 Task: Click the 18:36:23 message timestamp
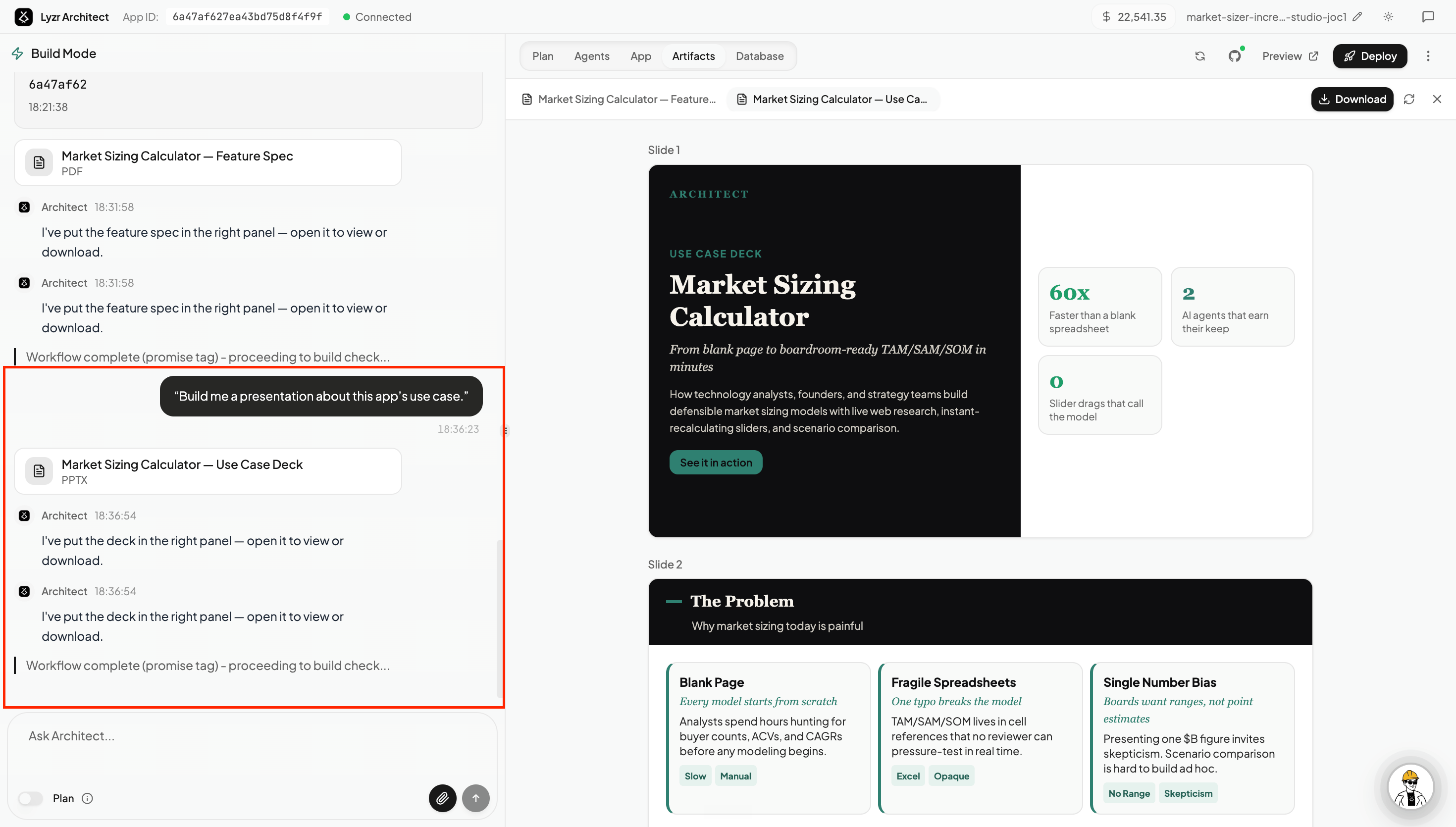tap(458, 429)
